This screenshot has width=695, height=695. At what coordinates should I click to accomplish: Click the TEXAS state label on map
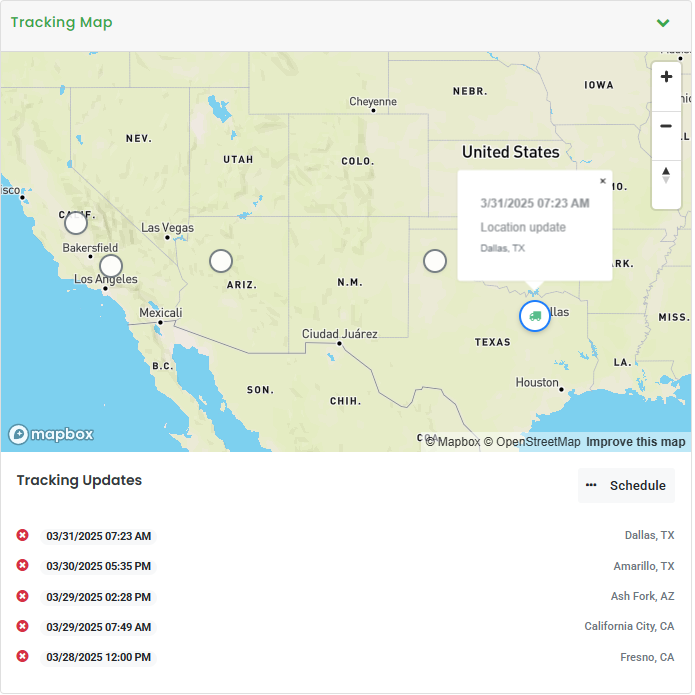click(492, 342)
